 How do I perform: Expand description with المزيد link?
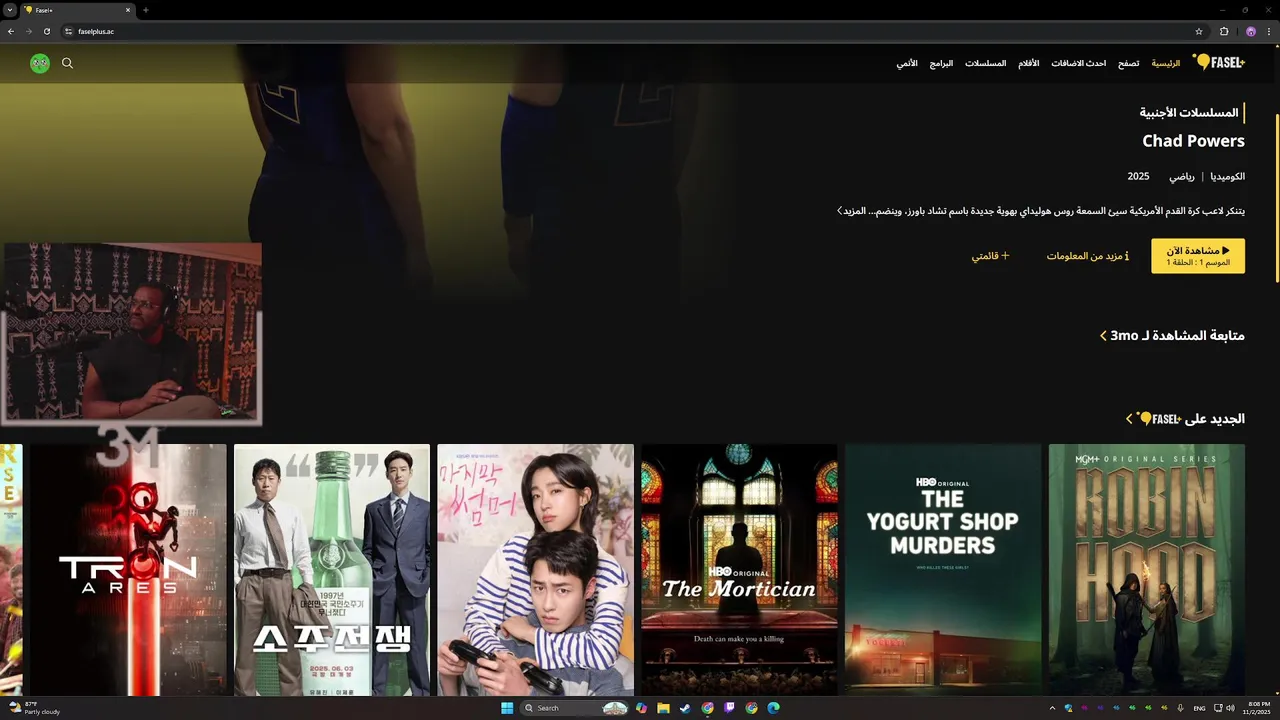853,211
